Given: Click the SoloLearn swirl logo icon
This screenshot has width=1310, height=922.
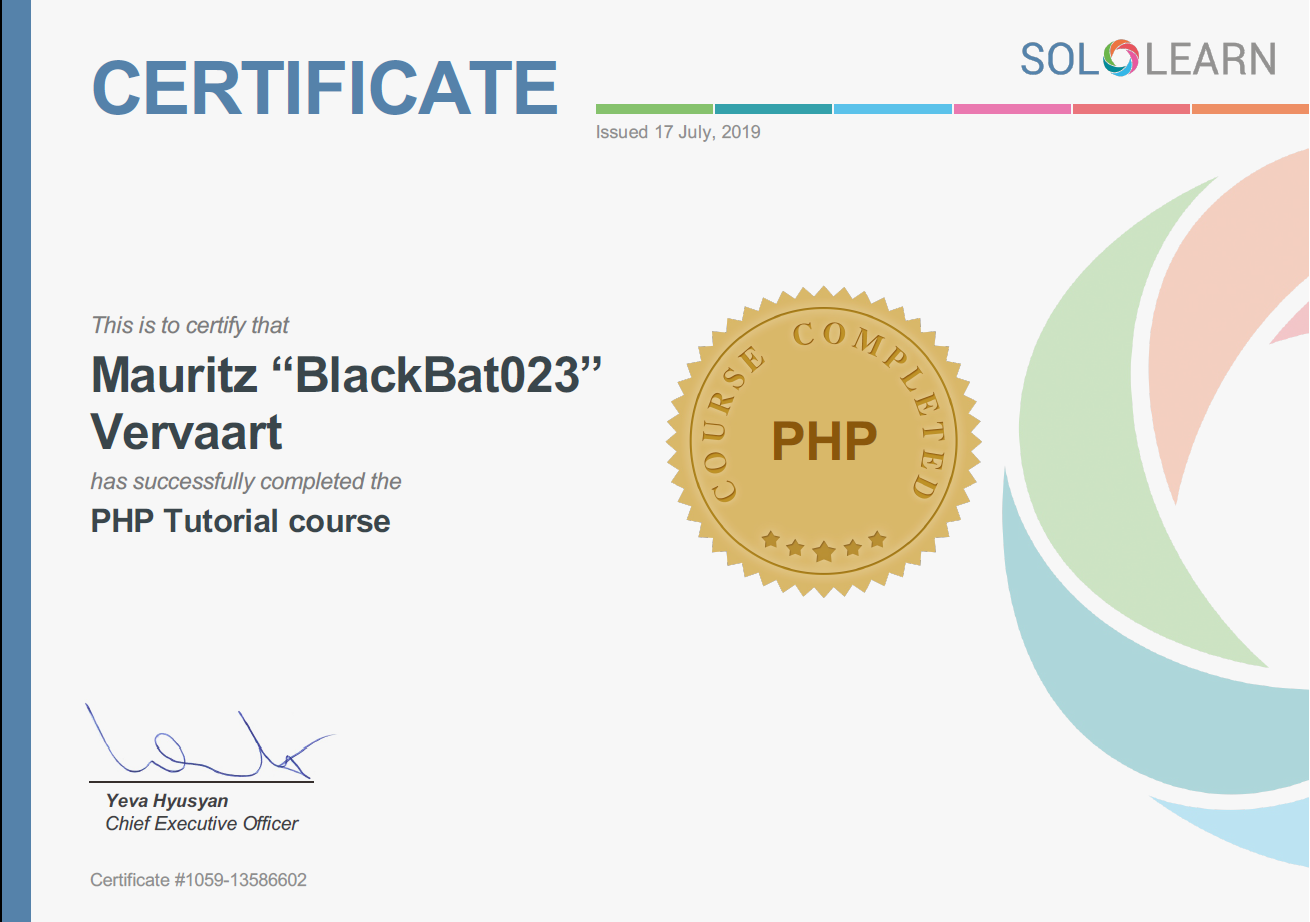Looking at the screenshot, I should 1121,59.
